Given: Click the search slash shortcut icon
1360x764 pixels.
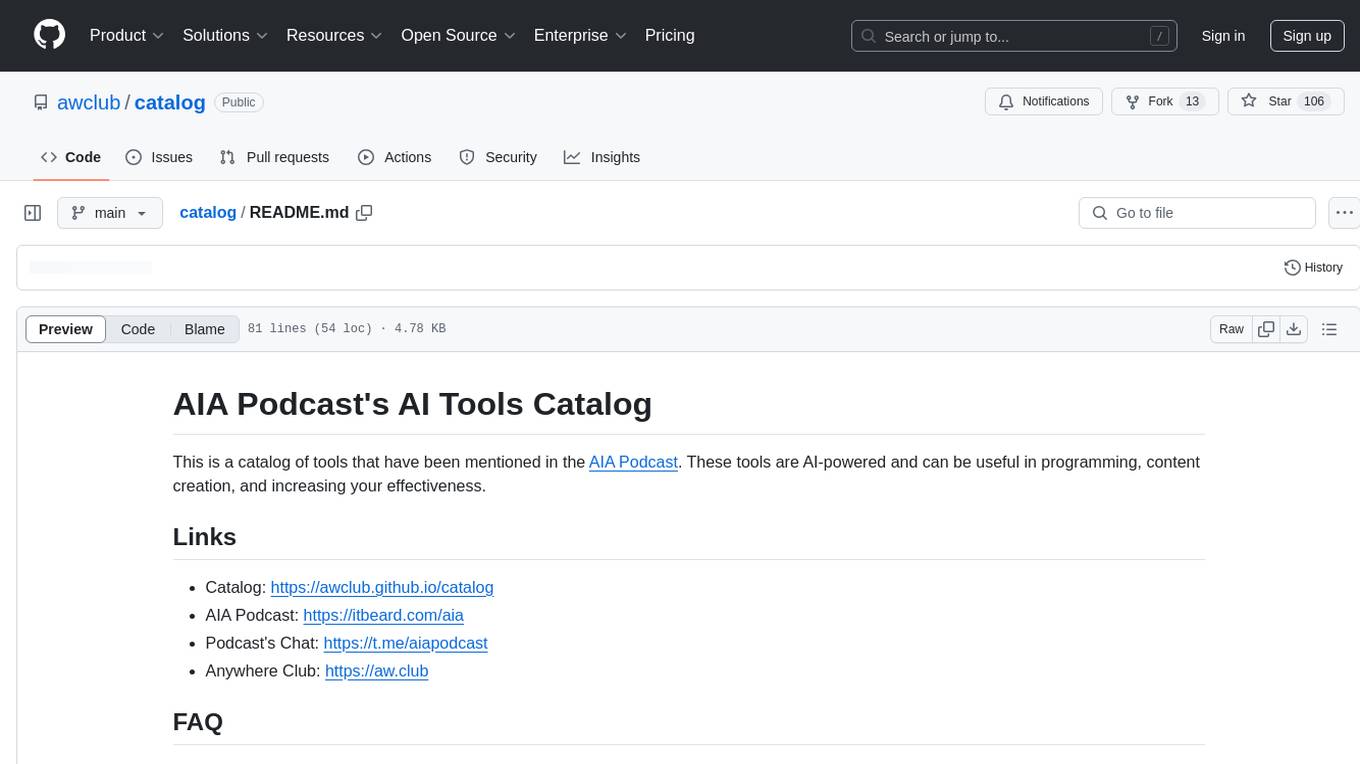Looking at the screenshot, I should (1160, 36).
